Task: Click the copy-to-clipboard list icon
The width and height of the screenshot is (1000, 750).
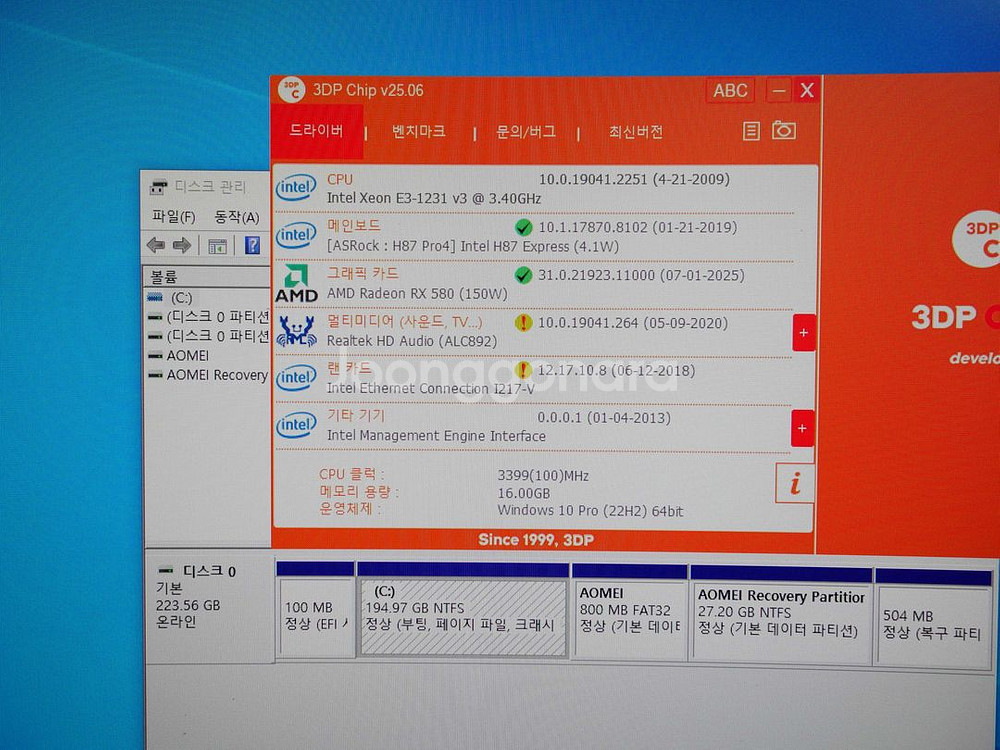Action: point(751,131)
